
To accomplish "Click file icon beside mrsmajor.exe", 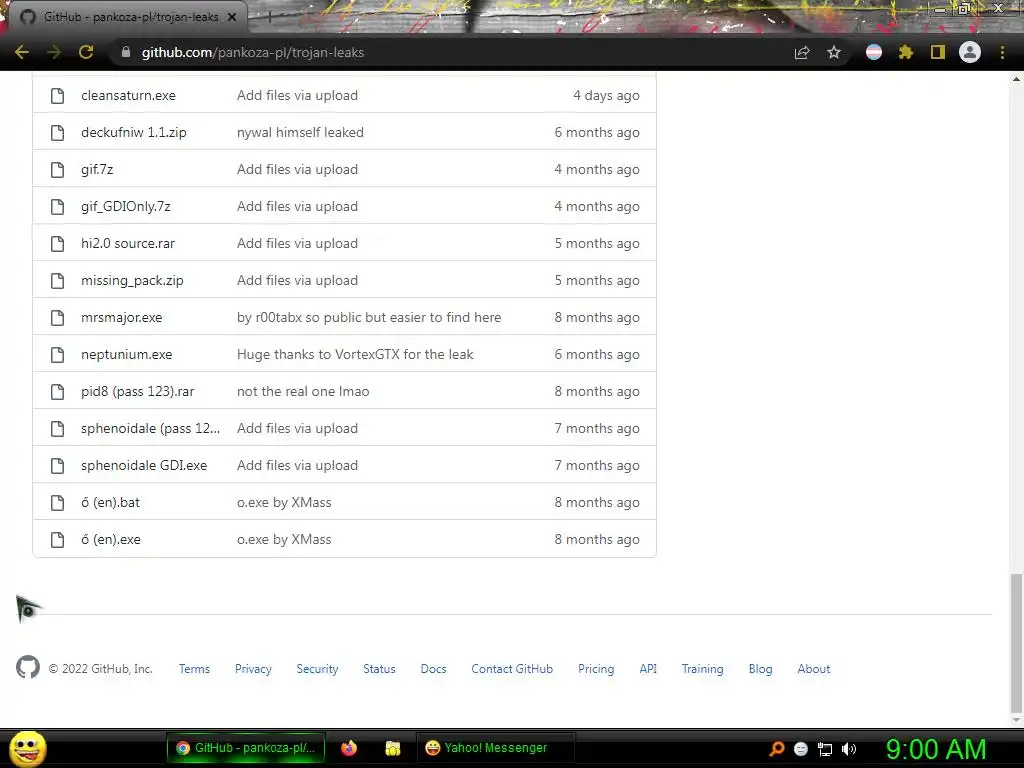I will (57, 317).
